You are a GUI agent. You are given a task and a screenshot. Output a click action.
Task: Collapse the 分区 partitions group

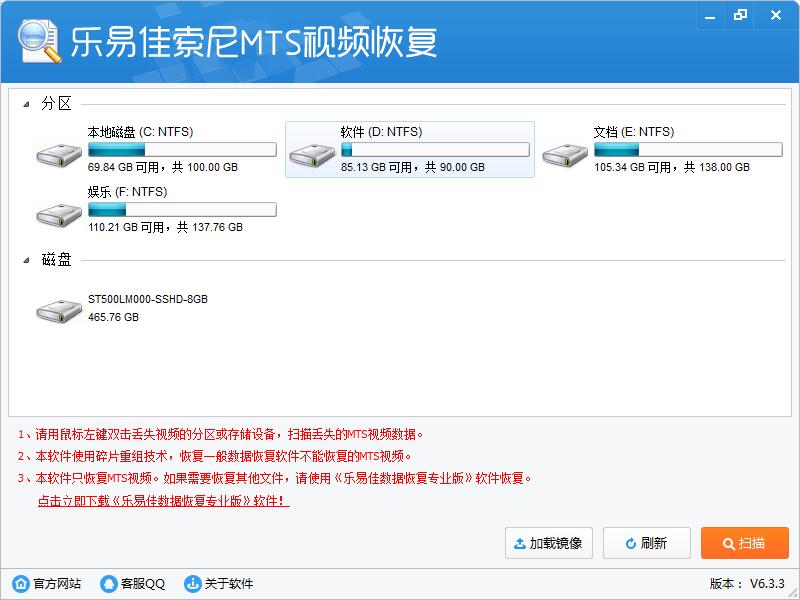(x=26, y=104)
